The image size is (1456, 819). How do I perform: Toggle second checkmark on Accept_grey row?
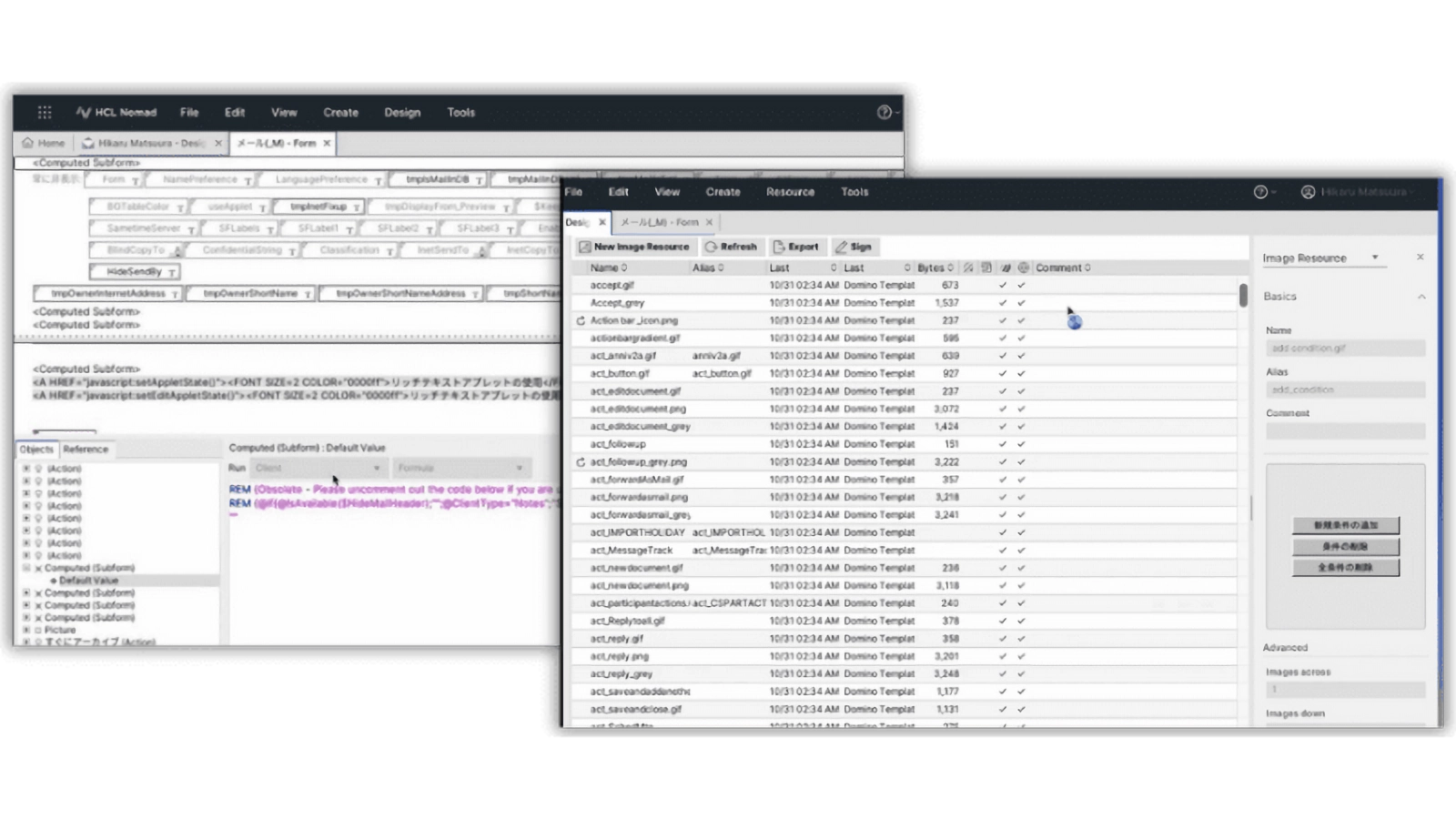click(x=1021, y=303)
